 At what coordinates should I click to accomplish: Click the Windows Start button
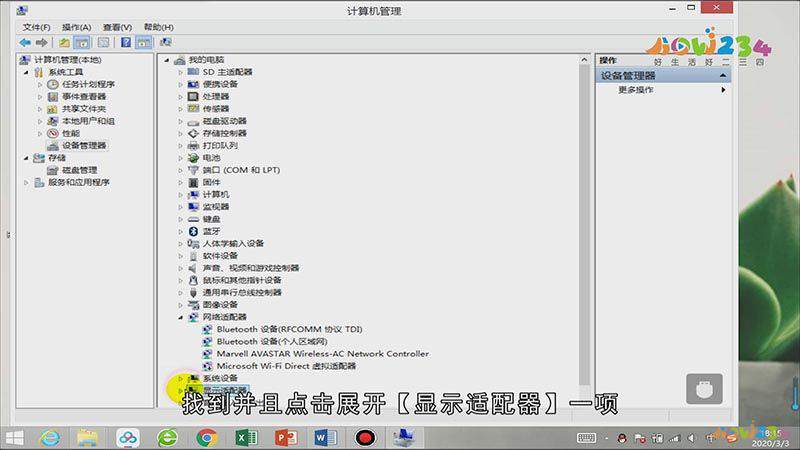(14, 438)
